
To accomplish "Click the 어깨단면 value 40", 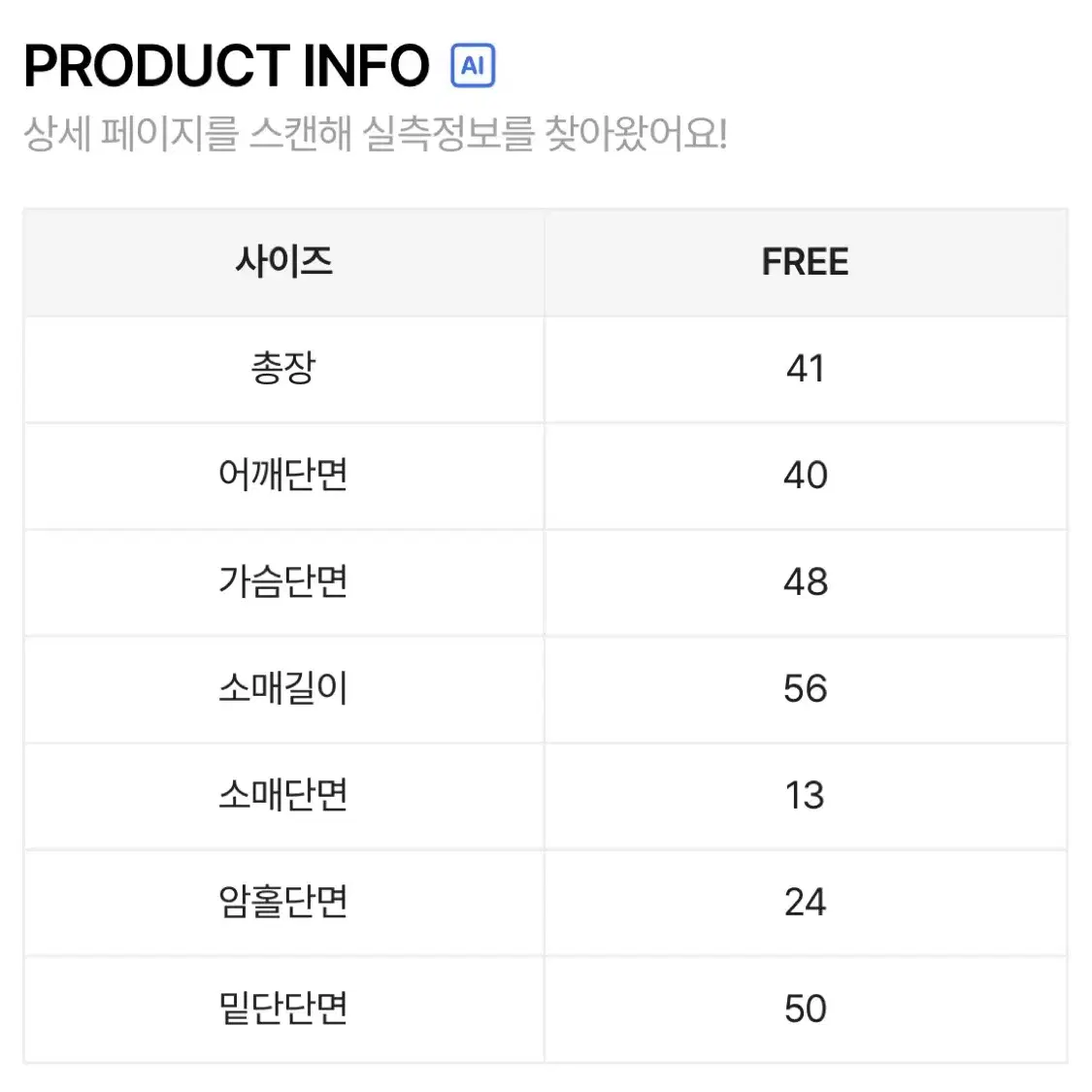I will pos(806,475).
